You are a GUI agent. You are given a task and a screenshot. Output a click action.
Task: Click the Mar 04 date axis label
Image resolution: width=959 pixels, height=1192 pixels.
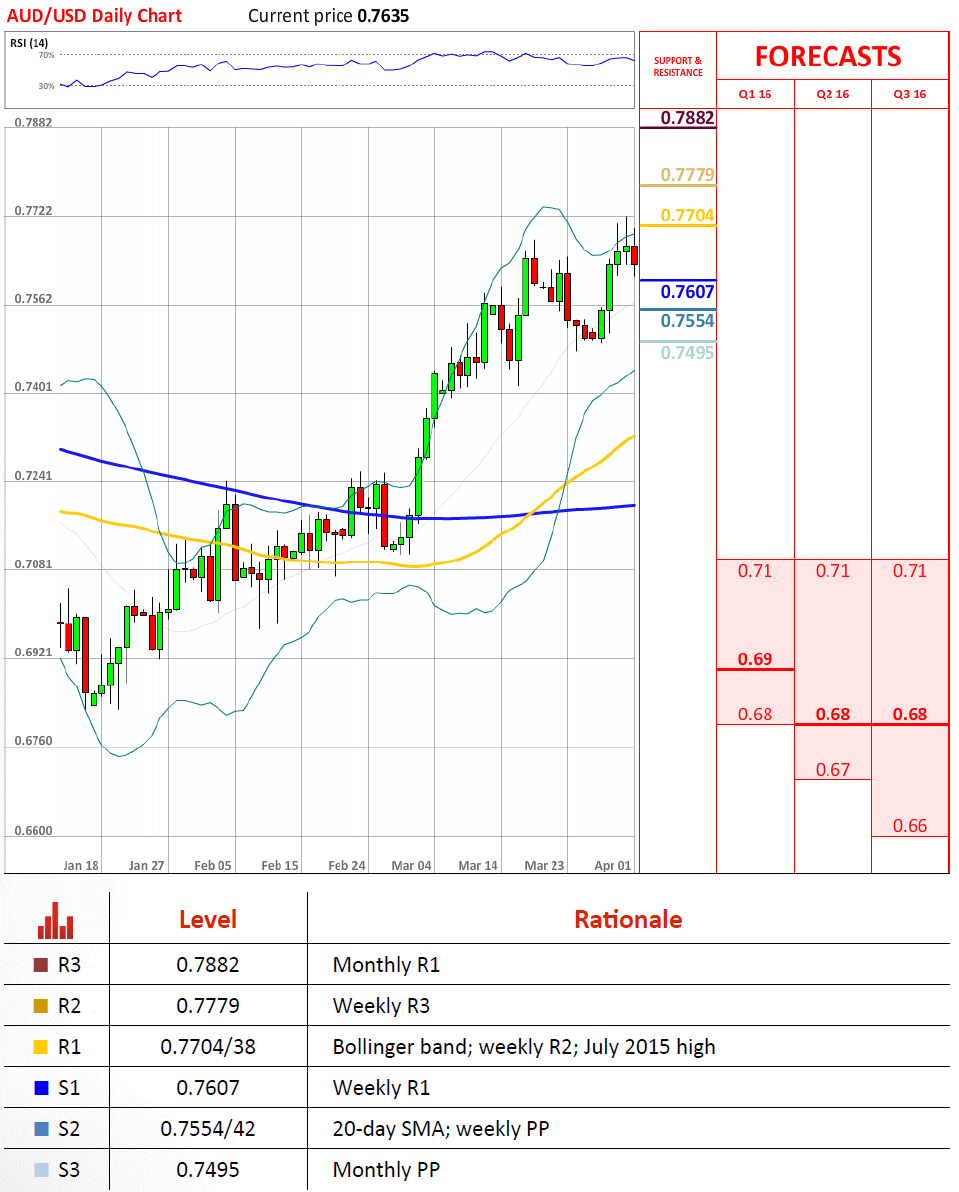point(411,866)
